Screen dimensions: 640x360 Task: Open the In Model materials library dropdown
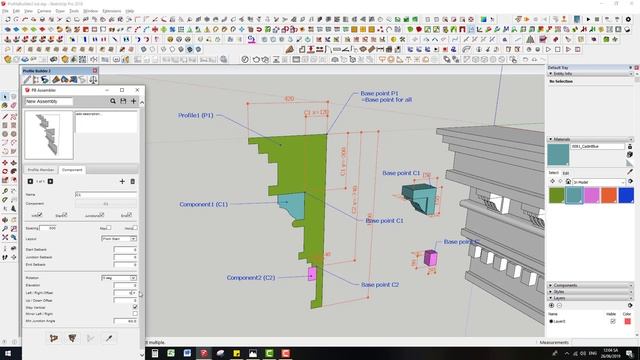tap(599, 182)
